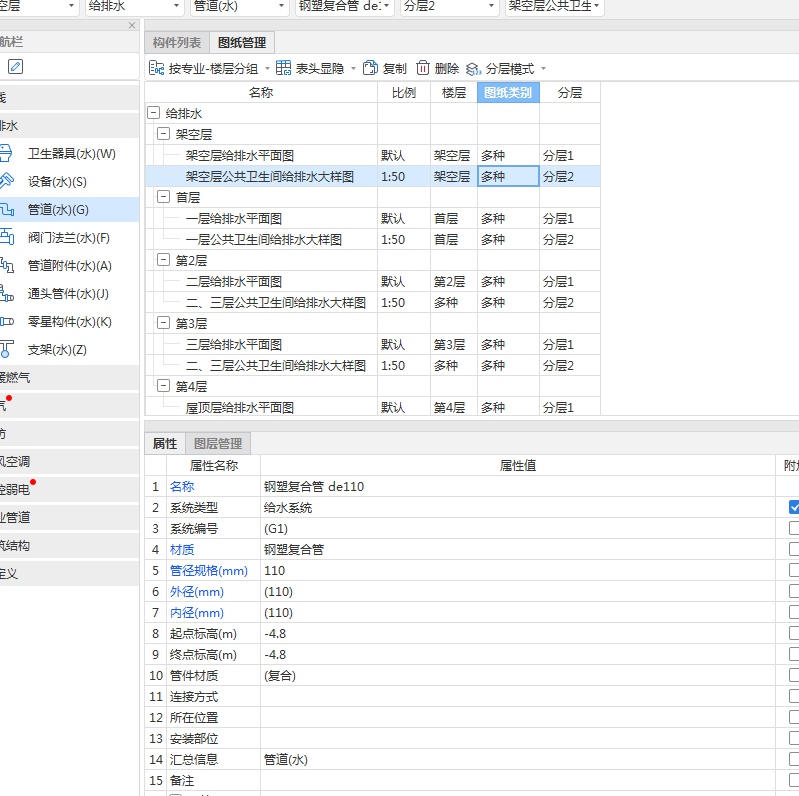Click the 管径规格(mm) value 110
This screenshot has width=799, height=796.
pyautogui.click(x=518, y=570)
